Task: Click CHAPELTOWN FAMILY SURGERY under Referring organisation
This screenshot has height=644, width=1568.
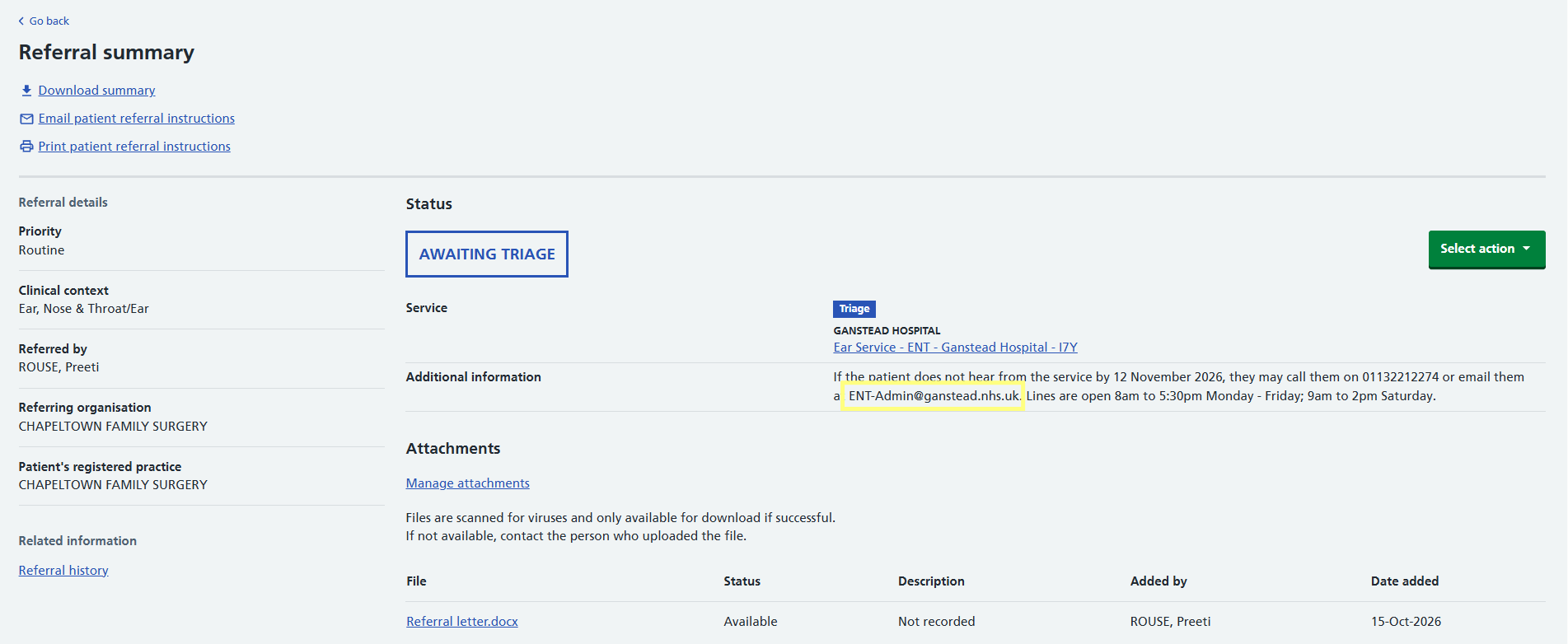Action: pyautogui.click(x=113, y=427)
